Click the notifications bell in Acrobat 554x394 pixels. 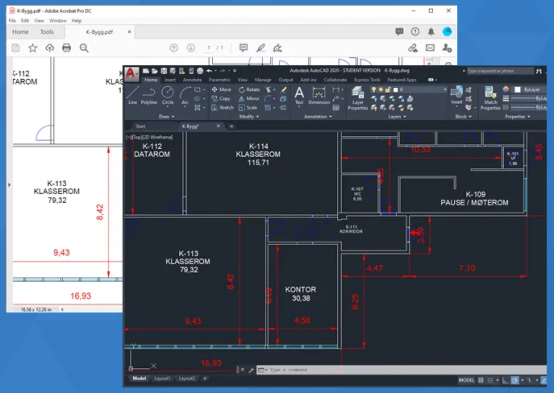(431, 32)
